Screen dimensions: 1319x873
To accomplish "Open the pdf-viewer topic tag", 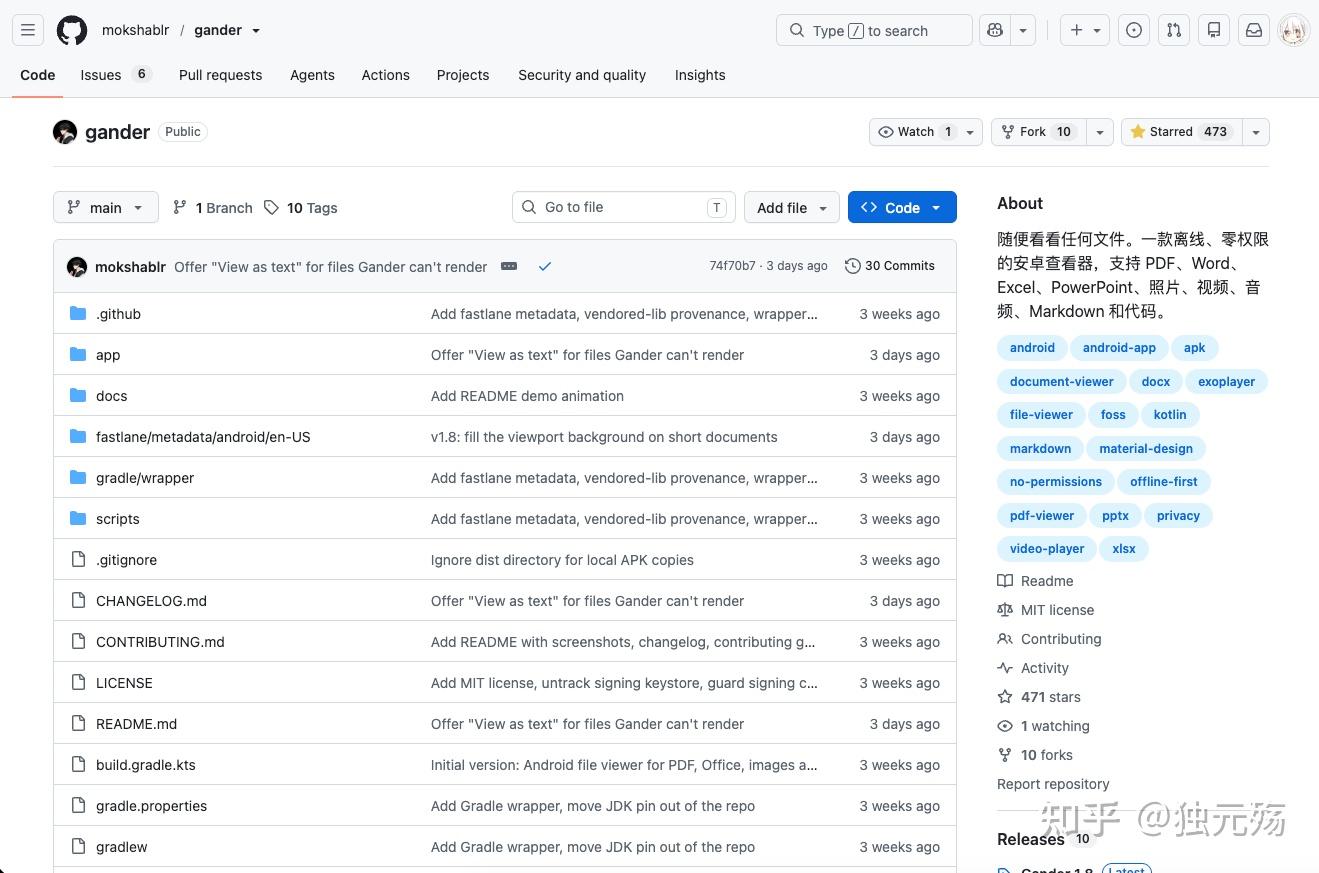I will [1042, 515].
